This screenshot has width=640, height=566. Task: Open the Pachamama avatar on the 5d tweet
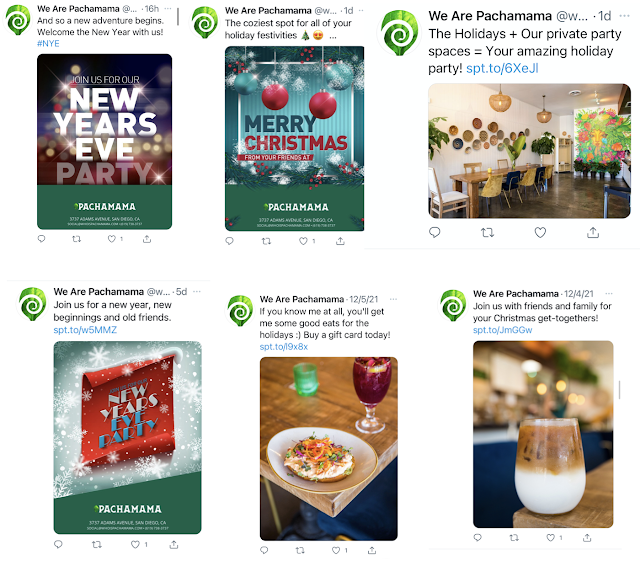(x=32, y=304)
